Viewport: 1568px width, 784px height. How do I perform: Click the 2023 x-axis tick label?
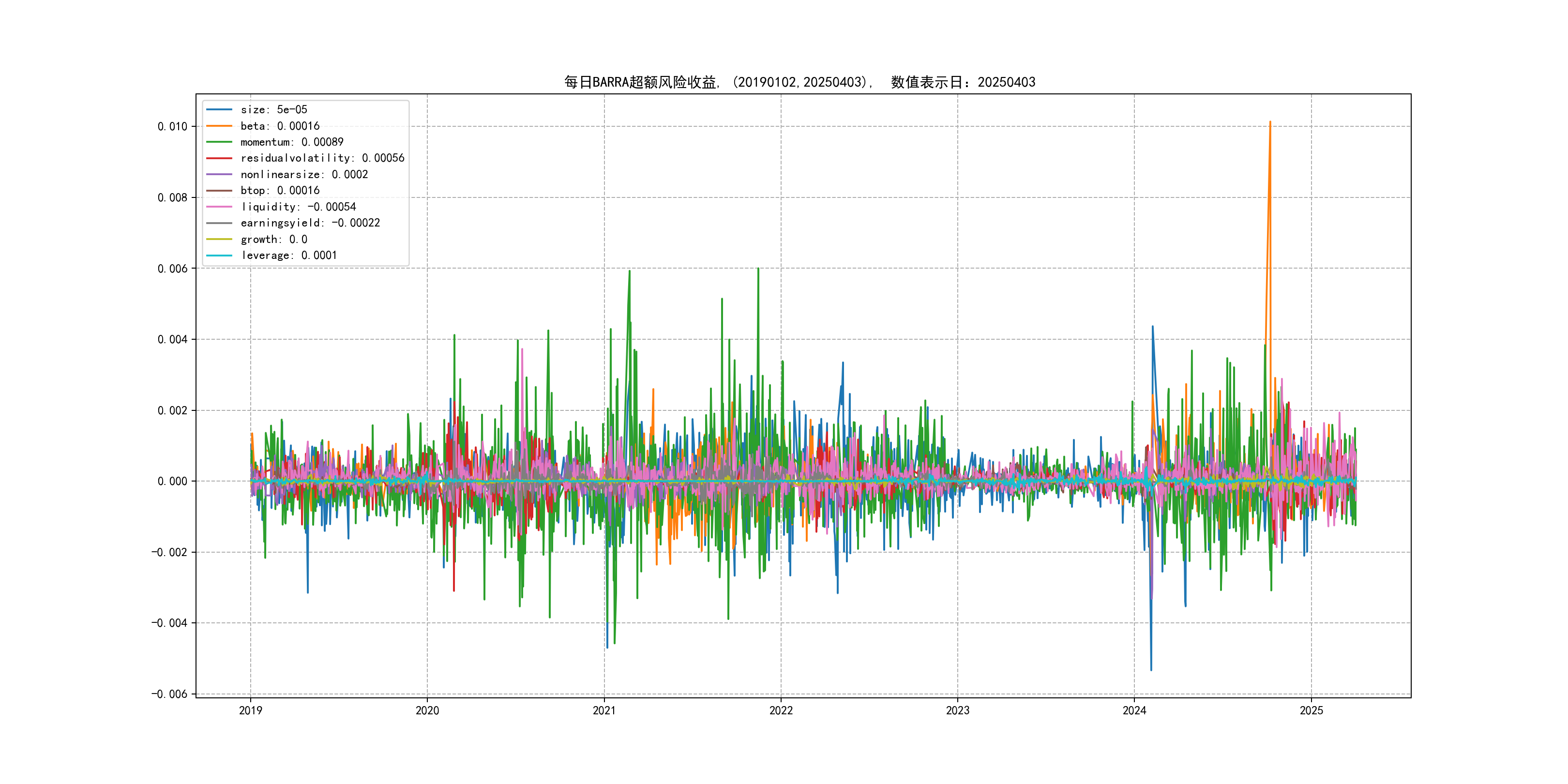pos(957,710)
